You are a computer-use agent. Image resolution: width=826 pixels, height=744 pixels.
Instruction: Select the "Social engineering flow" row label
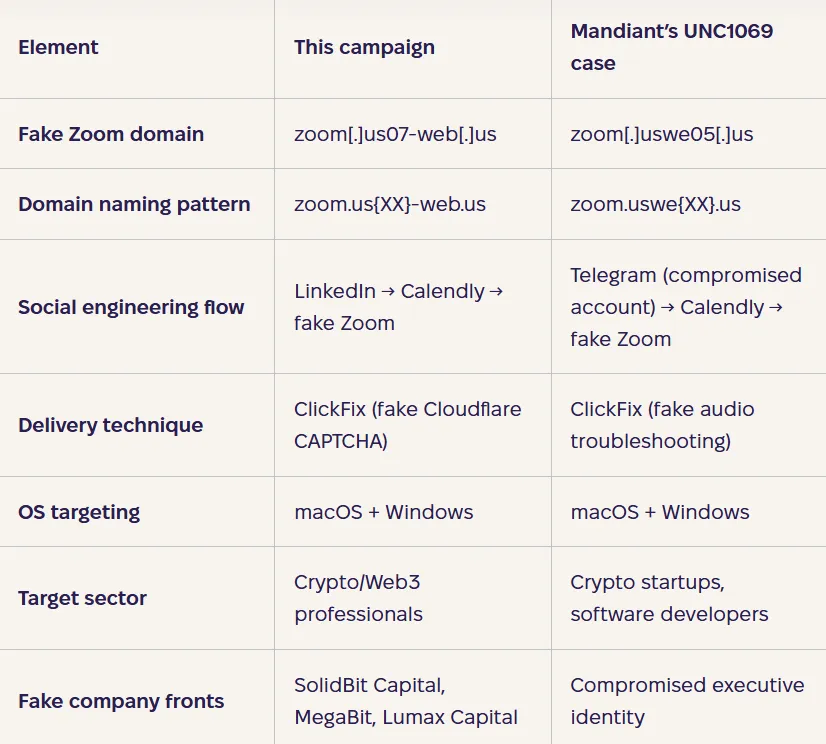pyautogui.click(x=131, y=307)
